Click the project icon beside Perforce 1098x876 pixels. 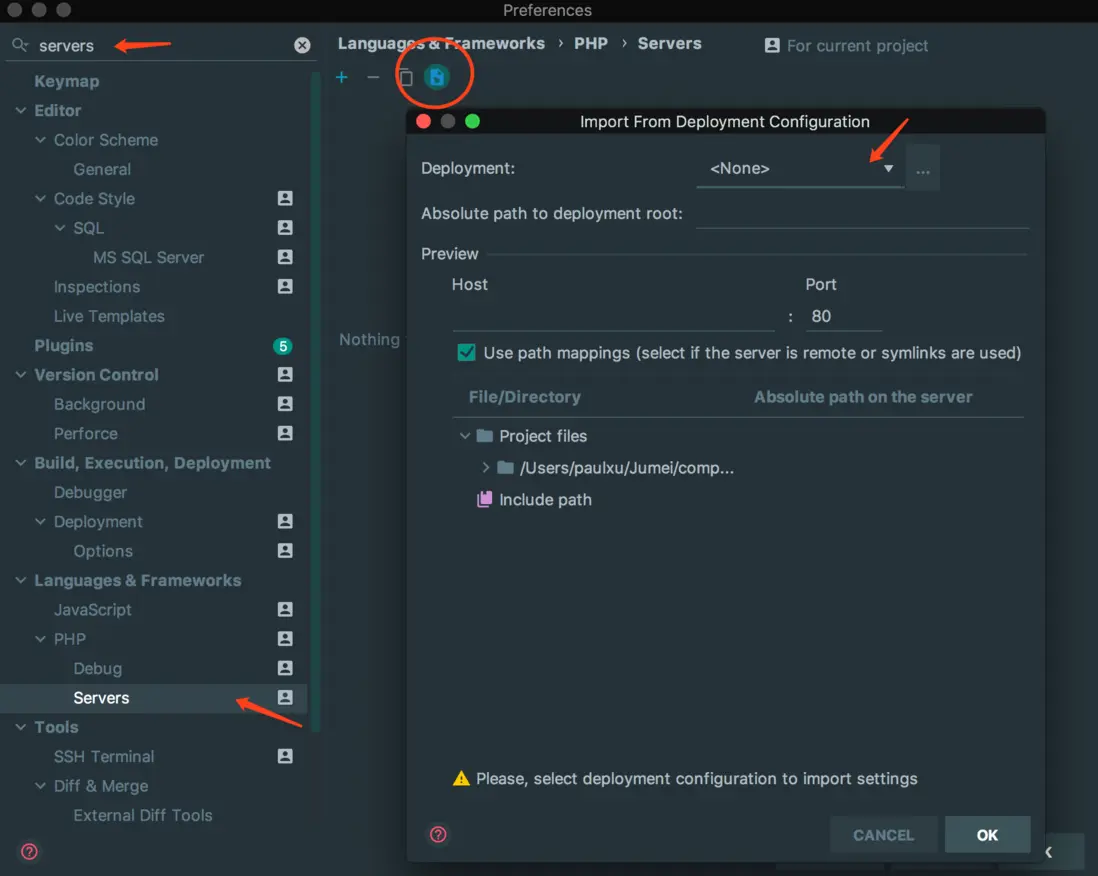(x=285, y=433)
